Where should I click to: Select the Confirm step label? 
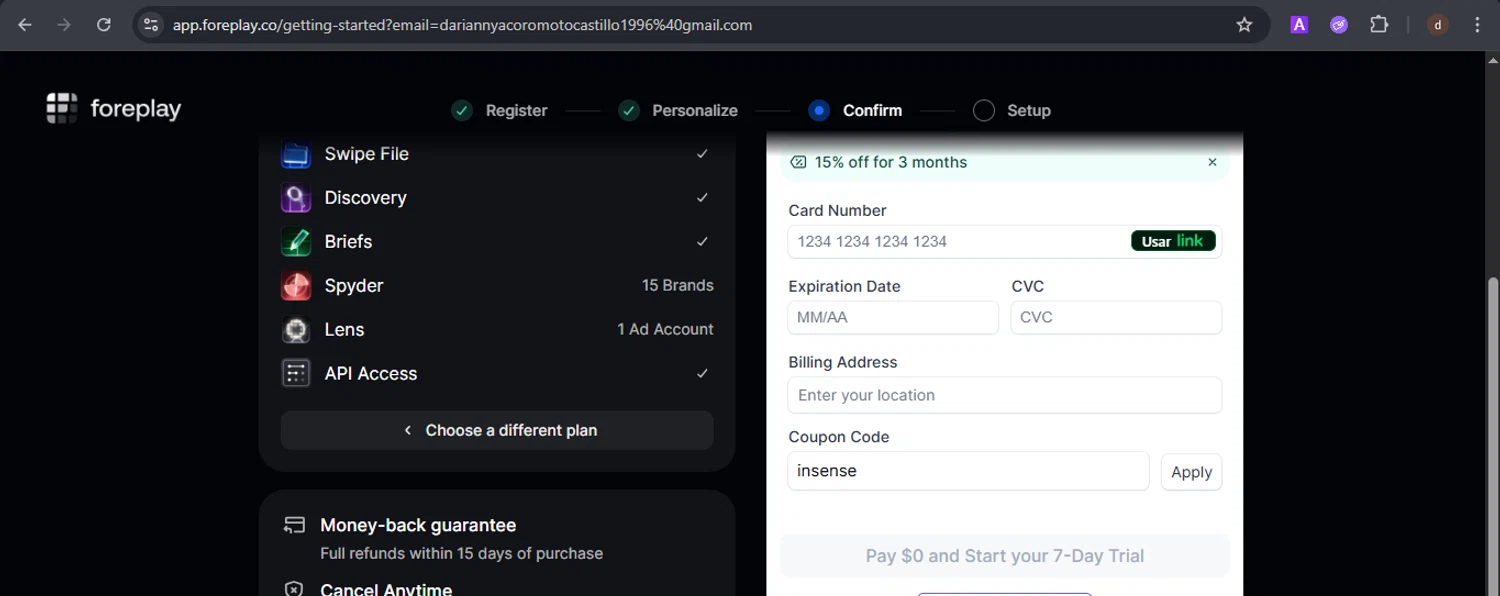(872, 111)
